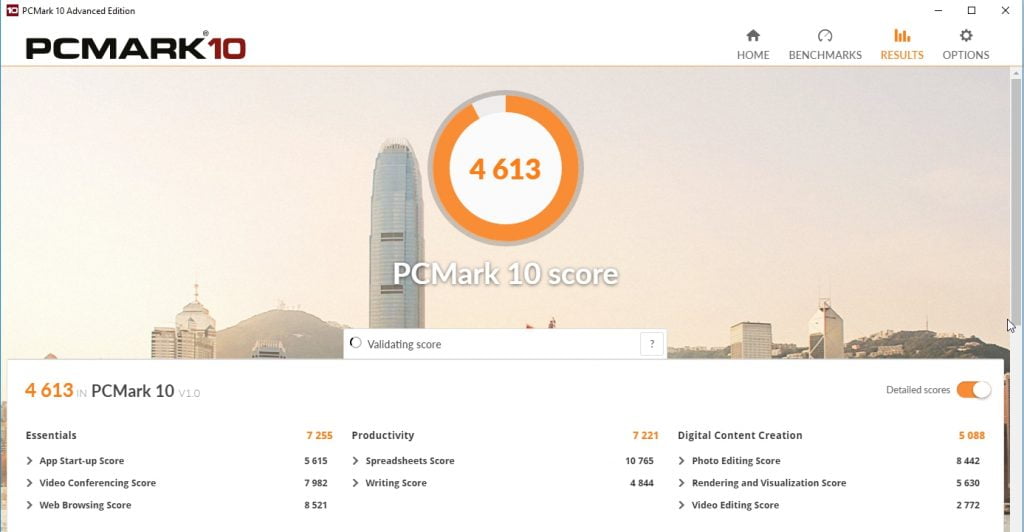Image resolution: width=1024 pixels, height=532 pixels.
Task: Open the Benchmarks gauge icon
Action: [825, 35]
